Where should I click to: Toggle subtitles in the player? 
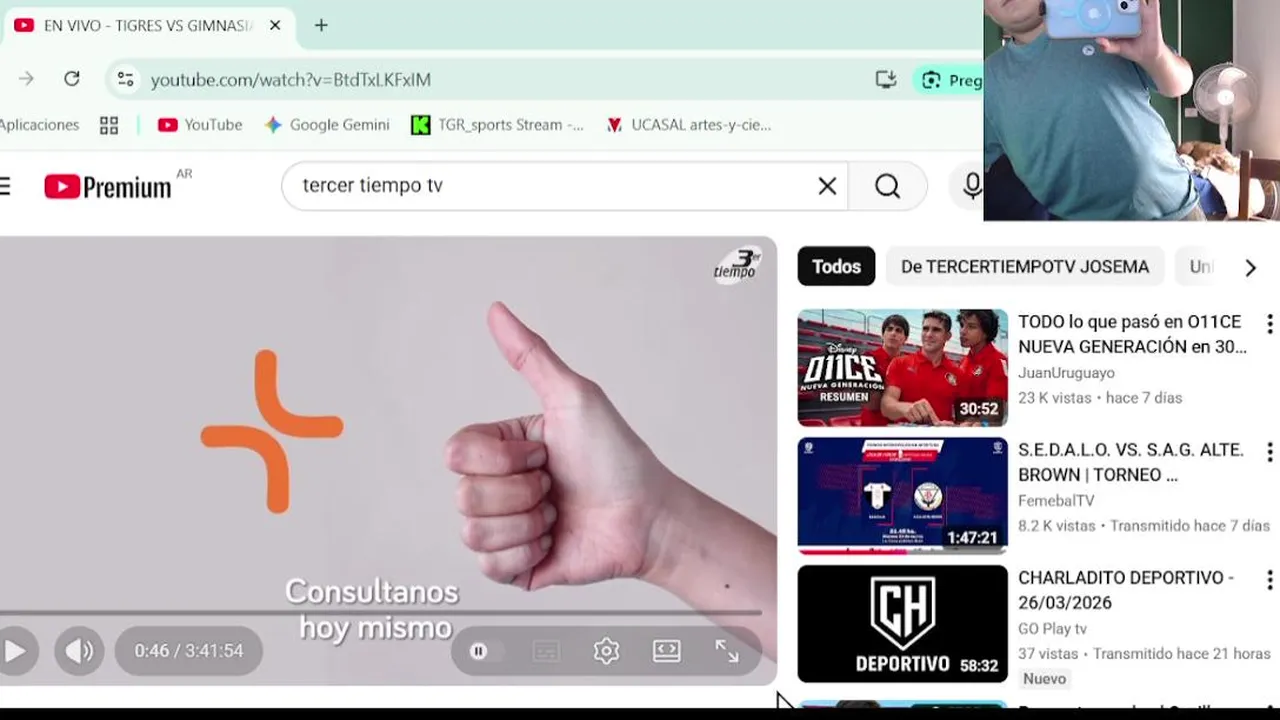pyautogui.click(x=546, y=652)
